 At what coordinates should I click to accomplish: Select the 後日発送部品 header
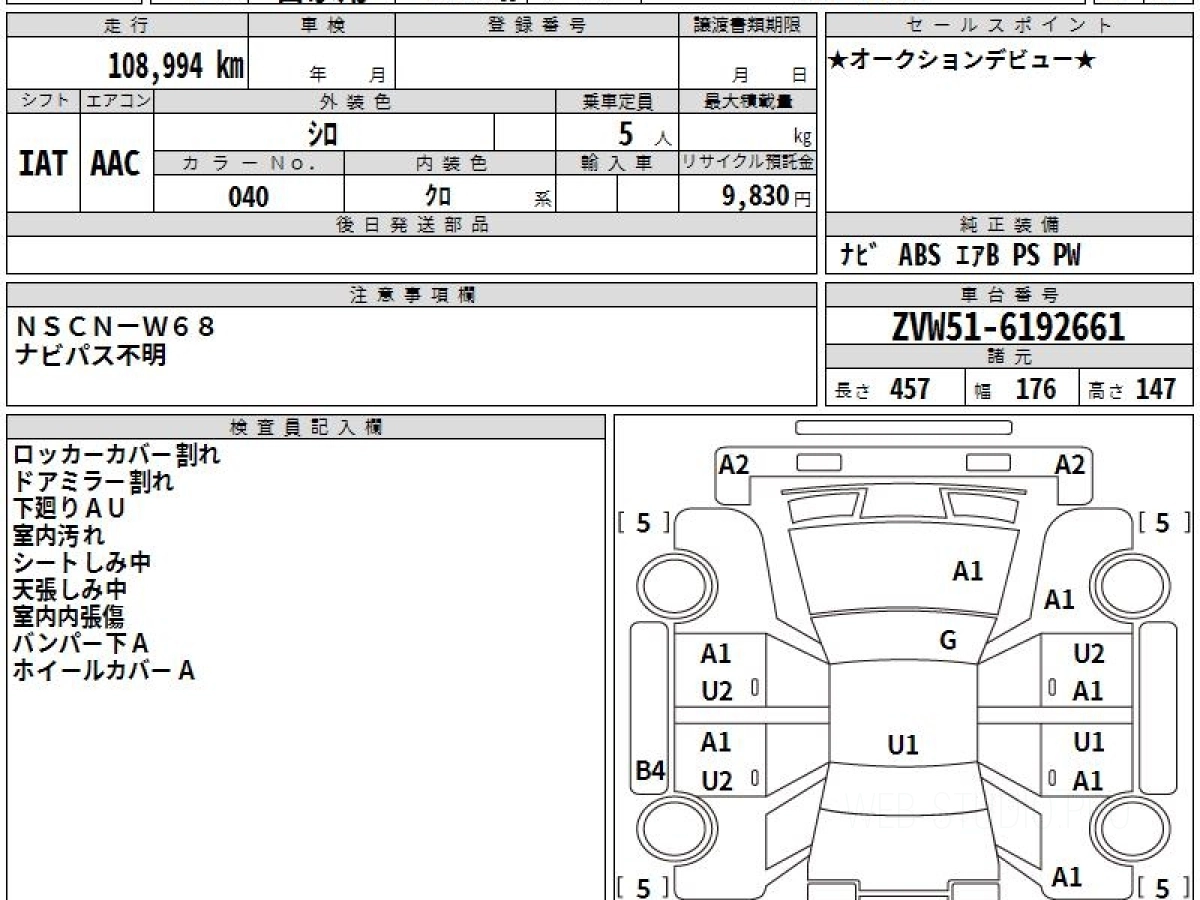pyautogui.click(x=412, y=225)
